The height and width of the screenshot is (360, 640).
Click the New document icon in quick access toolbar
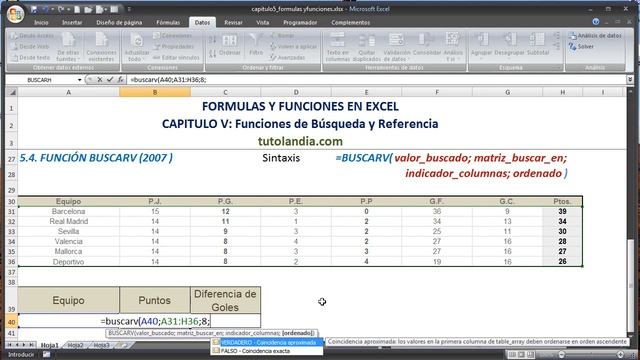click(x=77, y=9)
